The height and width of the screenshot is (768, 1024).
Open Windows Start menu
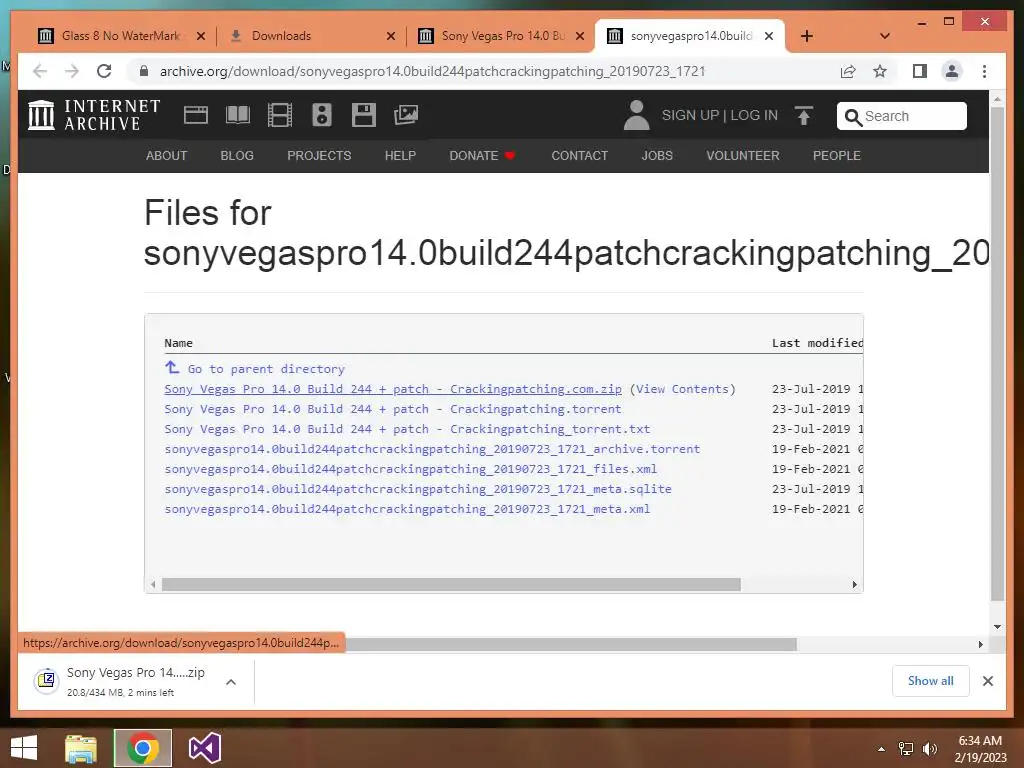[x=24, y=748]
